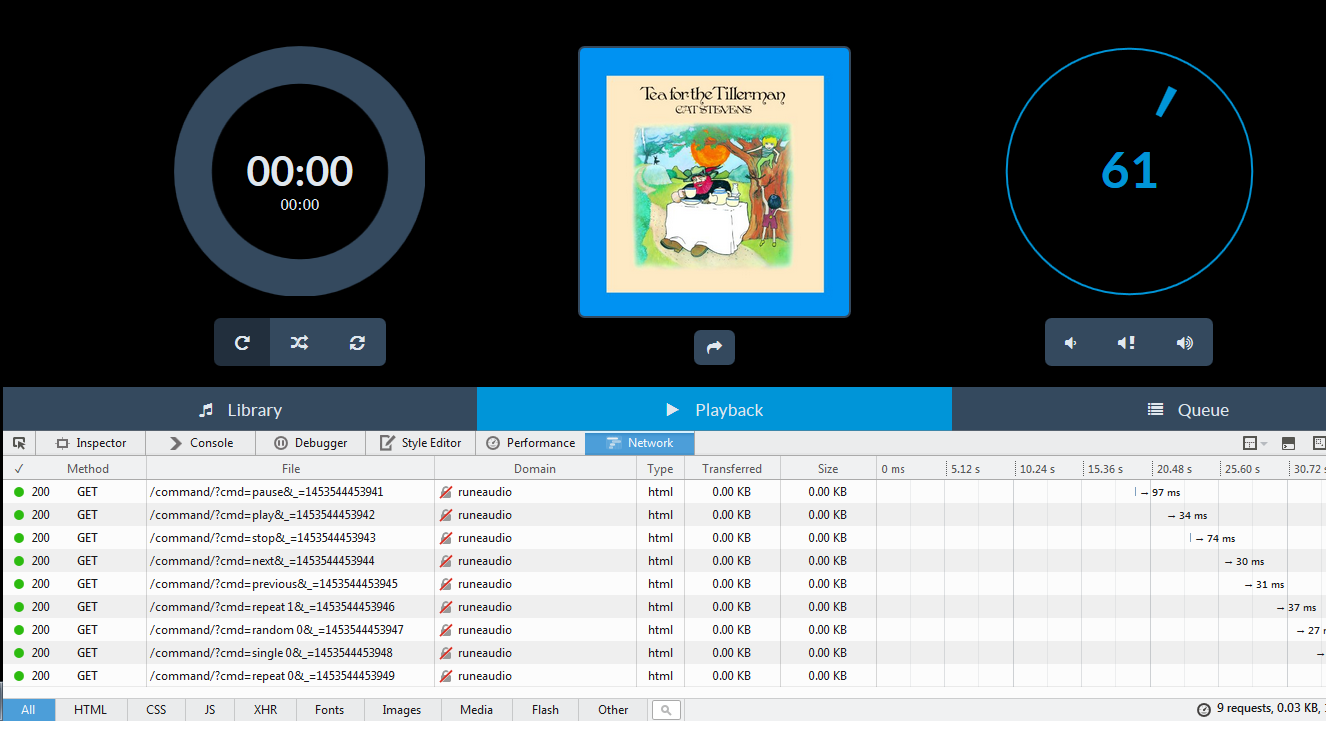Filter requests by CSS
Image resolution: width=1326 pixels, height=731 pixels.
(156, 710)
